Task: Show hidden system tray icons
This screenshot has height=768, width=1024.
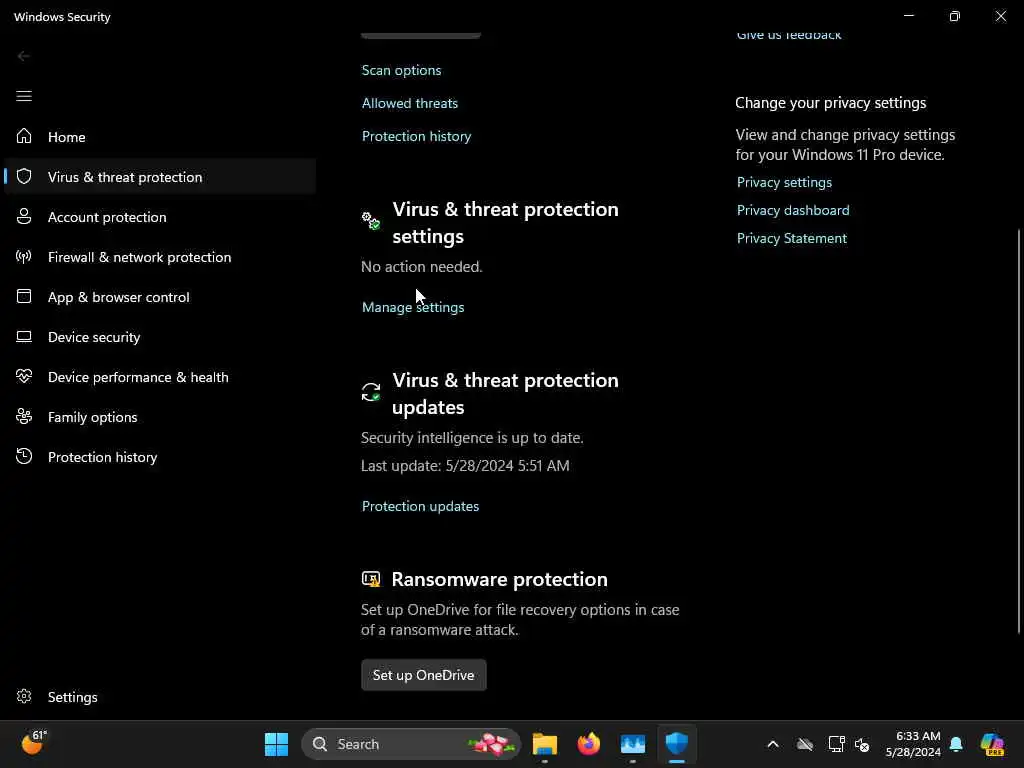Action: (773, 744)
